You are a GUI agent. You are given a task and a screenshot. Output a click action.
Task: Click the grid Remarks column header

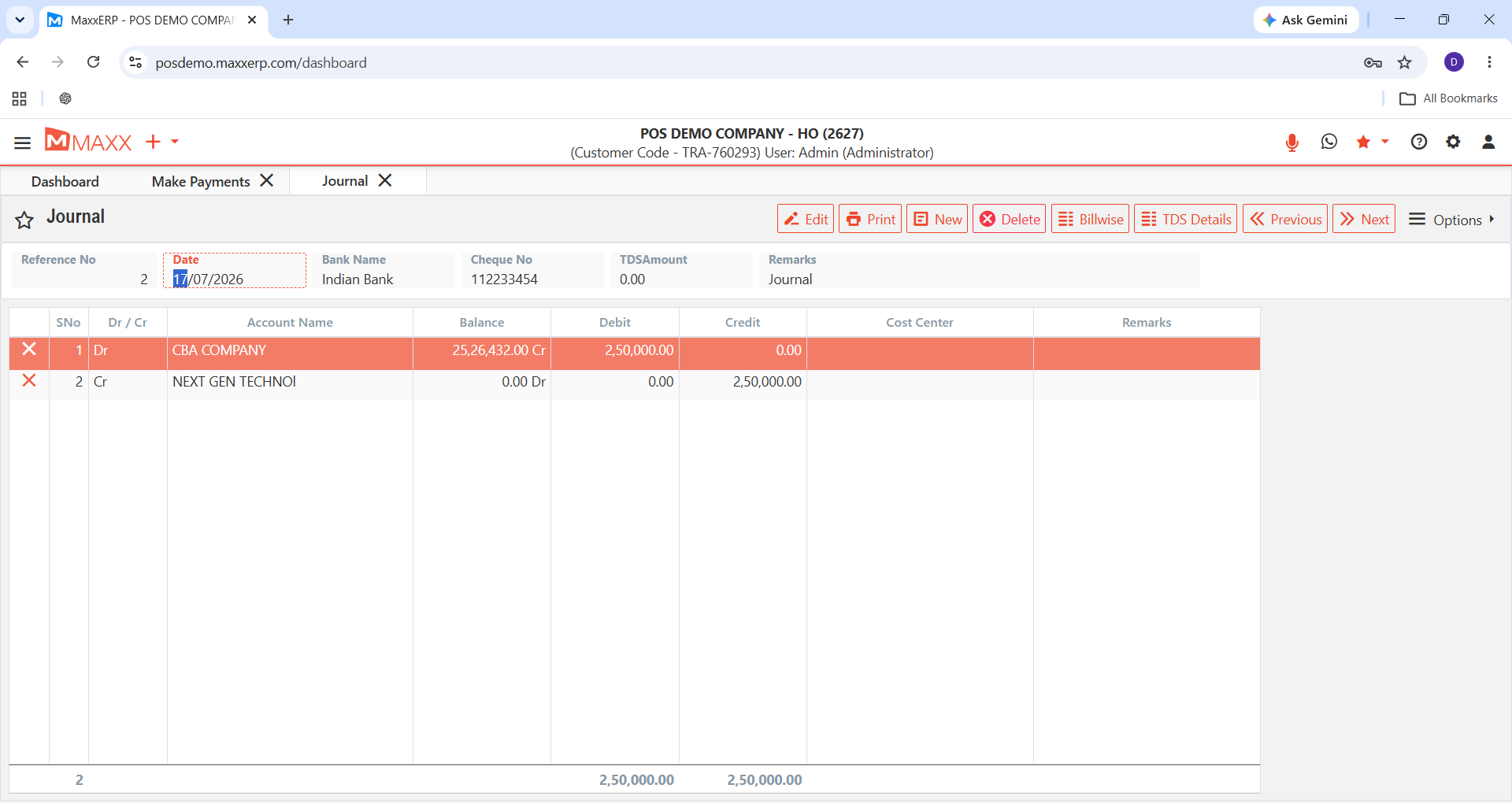click(x=1147, y=323)
